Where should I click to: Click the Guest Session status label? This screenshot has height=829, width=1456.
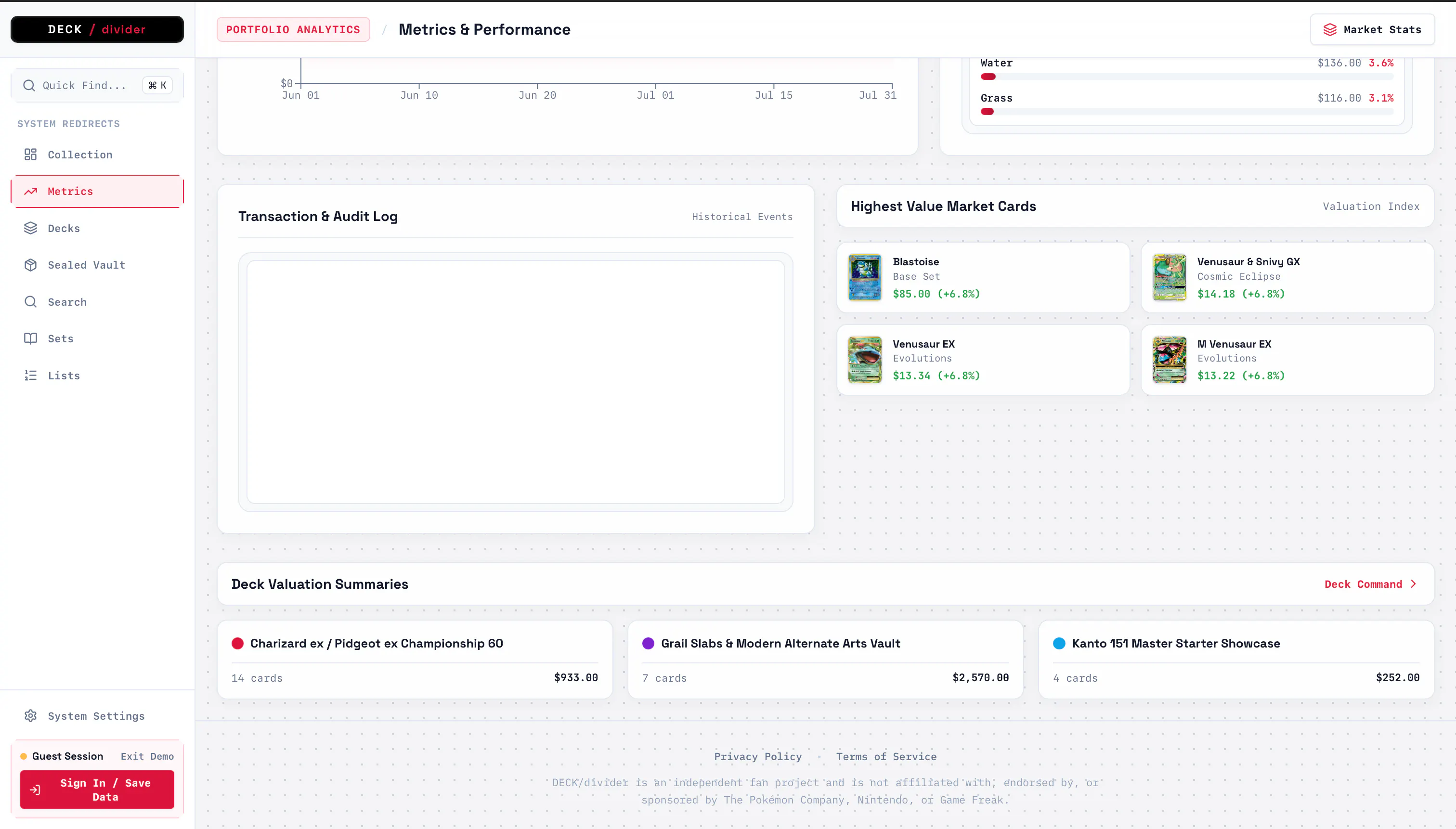click(x=67, y=756)
